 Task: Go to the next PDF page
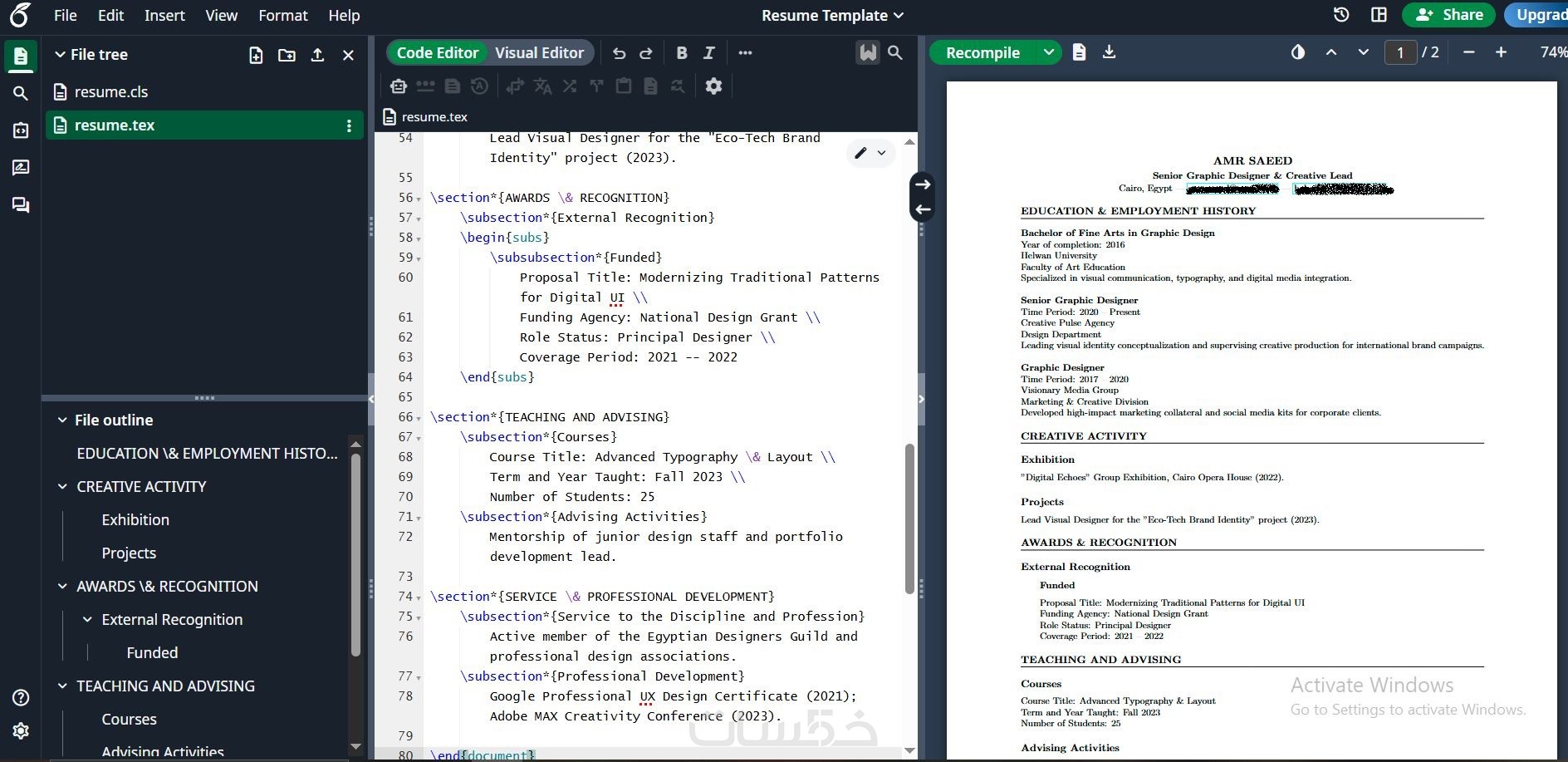pyautogui.click(x=1363, y=52)
